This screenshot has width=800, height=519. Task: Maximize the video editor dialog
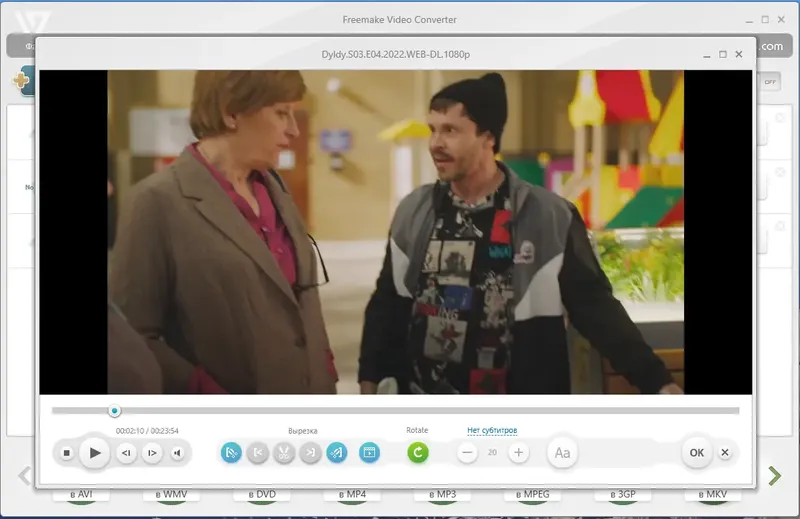pos(722,54)
